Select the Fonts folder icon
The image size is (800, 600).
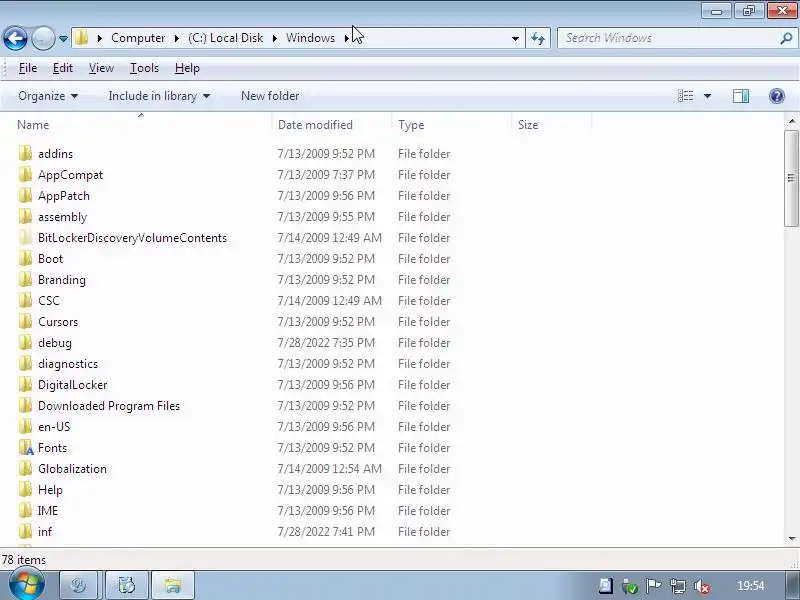[x=26, y=447]
